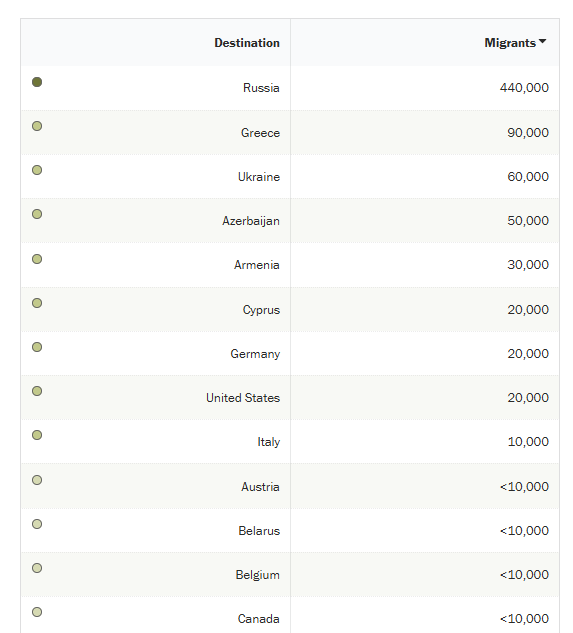This screenshot has height=633, width=573.
Task: Click Cyprus's 20,000 migrants value
Action: click(x=528, y=310)
